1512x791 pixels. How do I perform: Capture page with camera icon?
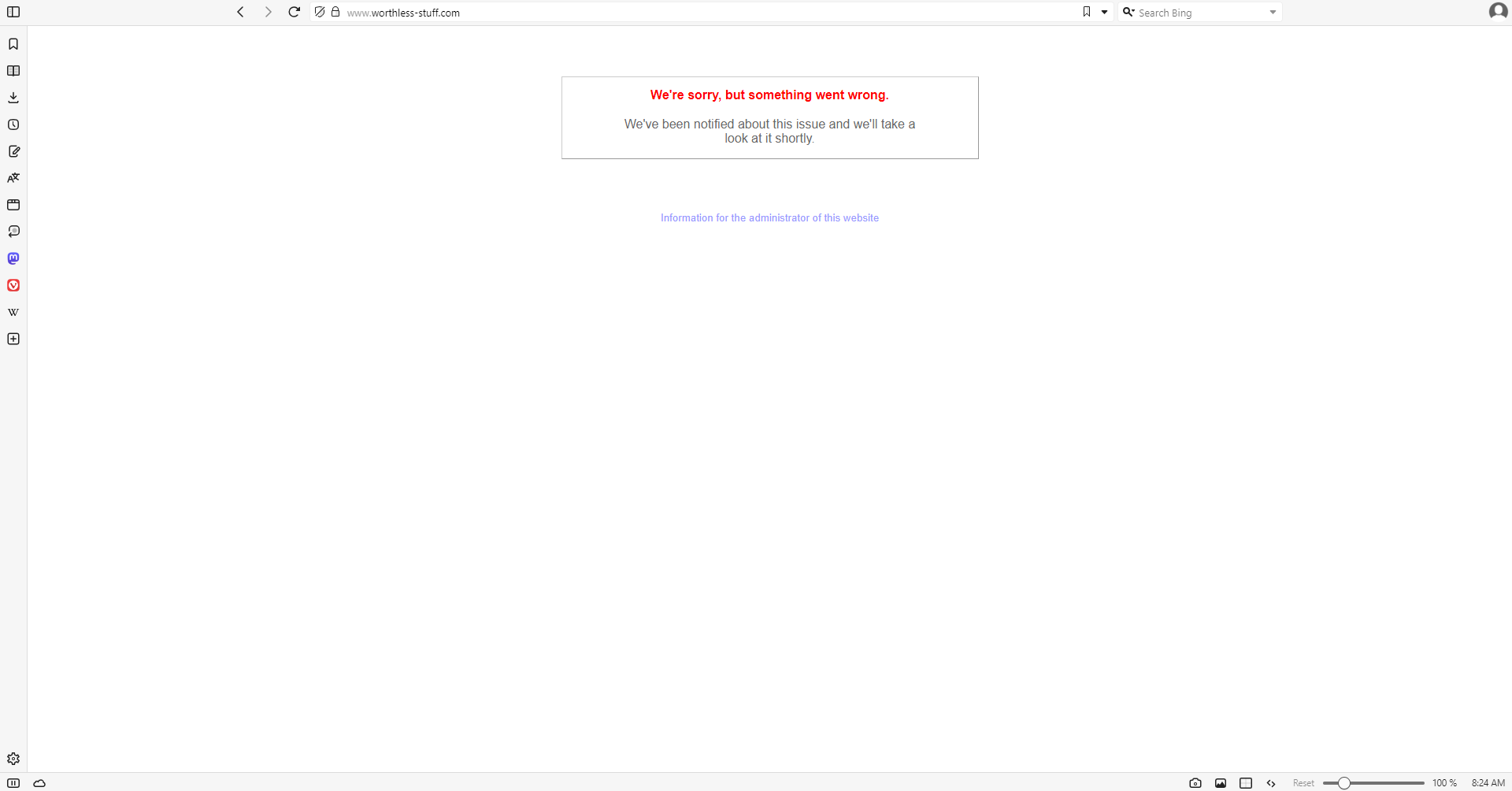pyautogui.click(x=1195, y=783)
